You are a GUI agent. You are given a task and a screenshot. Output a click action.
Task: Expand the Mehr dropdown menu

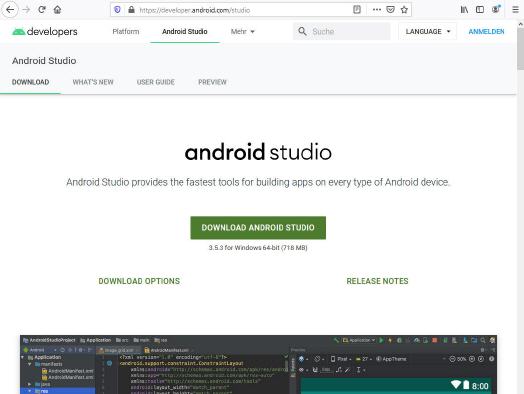coord(243,31)
